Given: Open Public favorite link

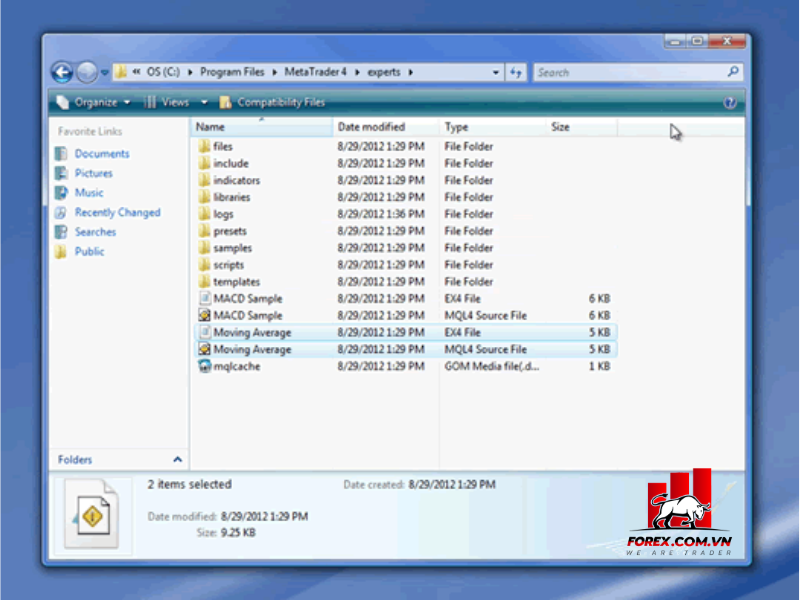Looking at the screenshot, I should pyautogui.click(x=89, y=252).
